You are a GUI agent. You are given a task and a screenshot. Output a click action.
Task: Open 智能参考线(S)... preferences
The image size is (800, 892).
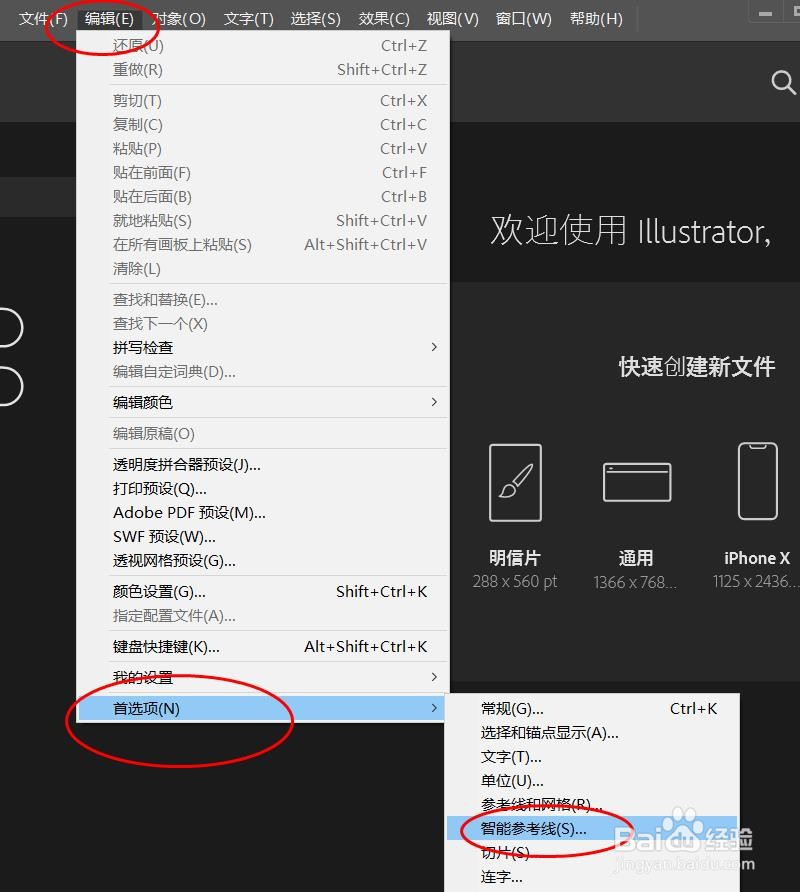tap(593, 828)
